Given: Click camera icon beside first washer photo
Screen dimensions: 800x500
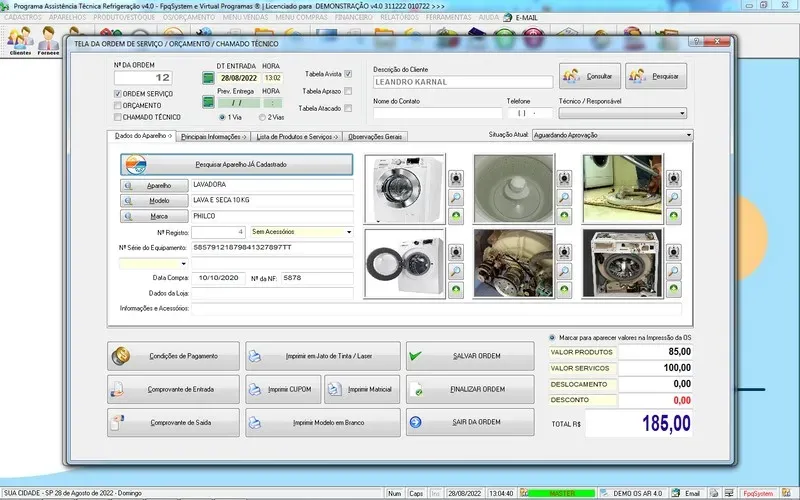Looking at the screenshot, I should click(455, 178).
